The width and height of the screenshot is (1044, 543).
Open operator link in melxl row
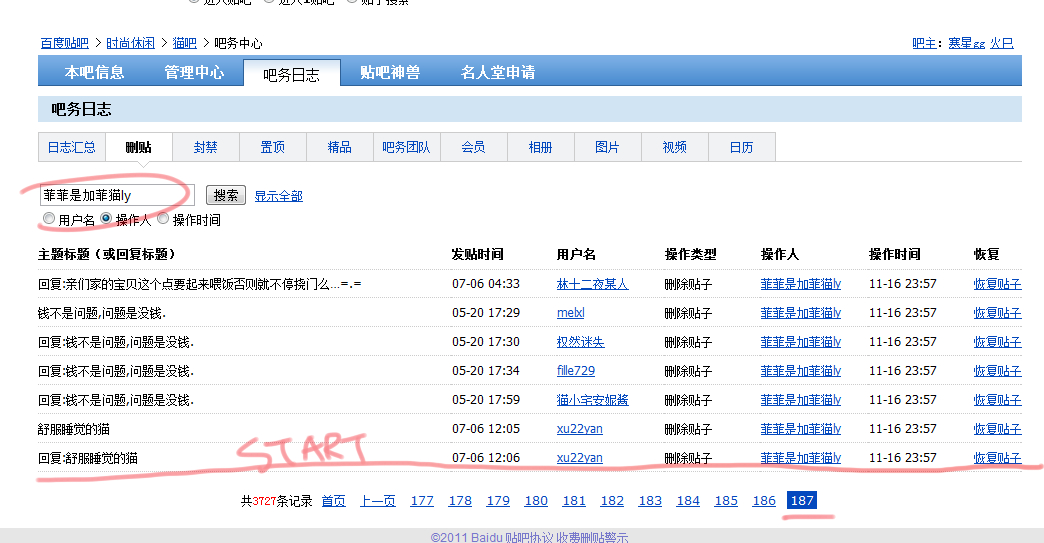pos(801,313)
